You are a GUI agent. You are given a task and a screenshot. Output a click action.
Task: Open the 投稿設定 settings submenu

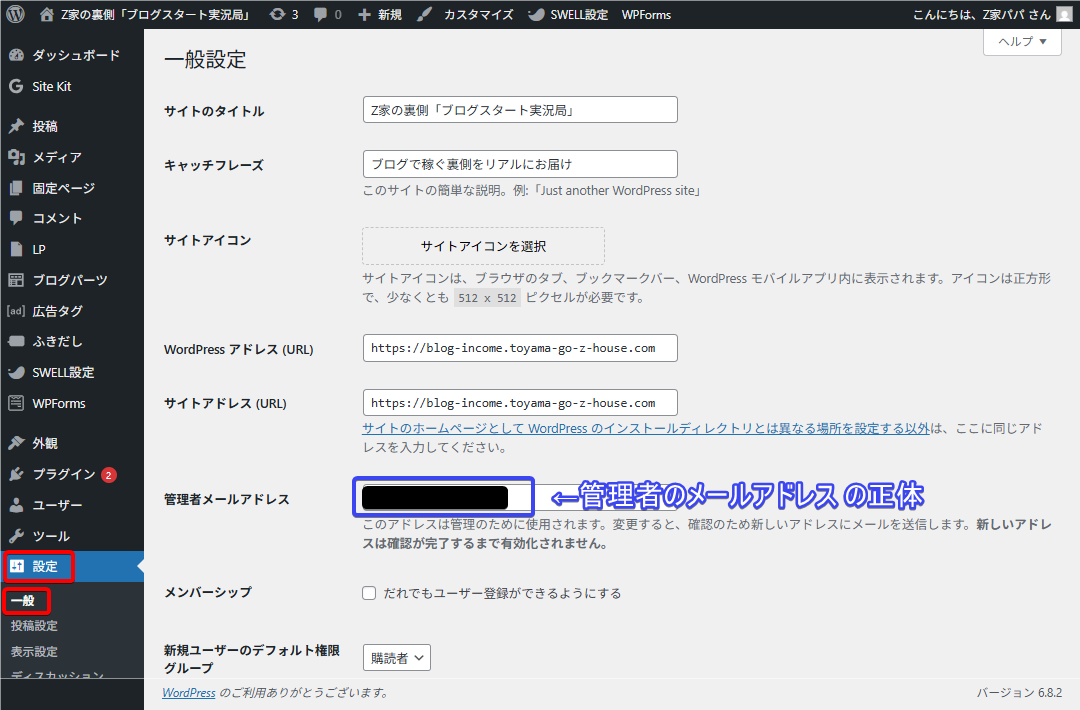(x=34, y=626)
